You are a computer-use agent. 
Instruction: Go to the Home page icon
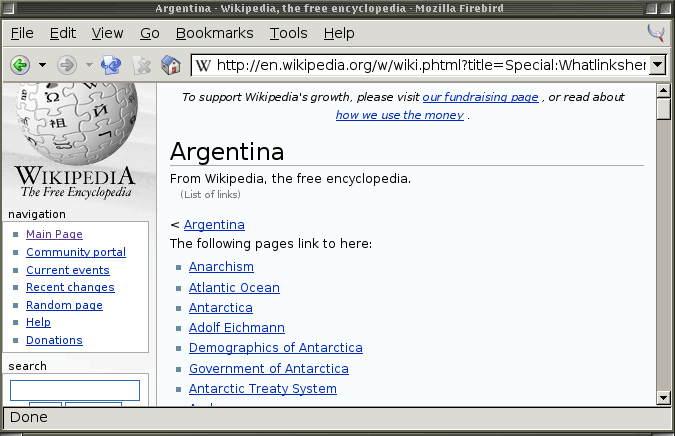171,66
